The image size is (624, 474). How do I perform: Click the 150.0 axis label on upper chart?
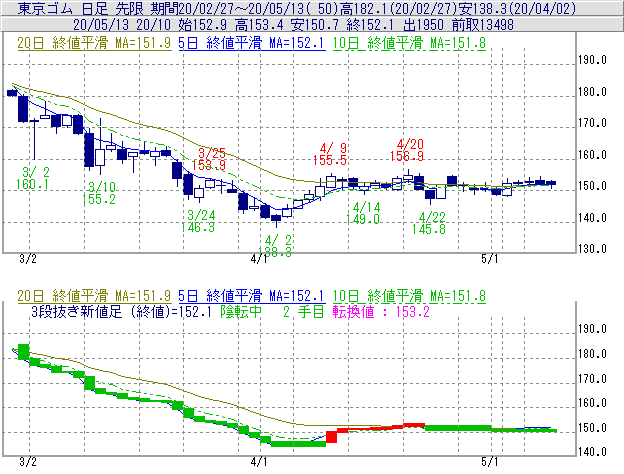pyautogui.click(x=592, y=186)
